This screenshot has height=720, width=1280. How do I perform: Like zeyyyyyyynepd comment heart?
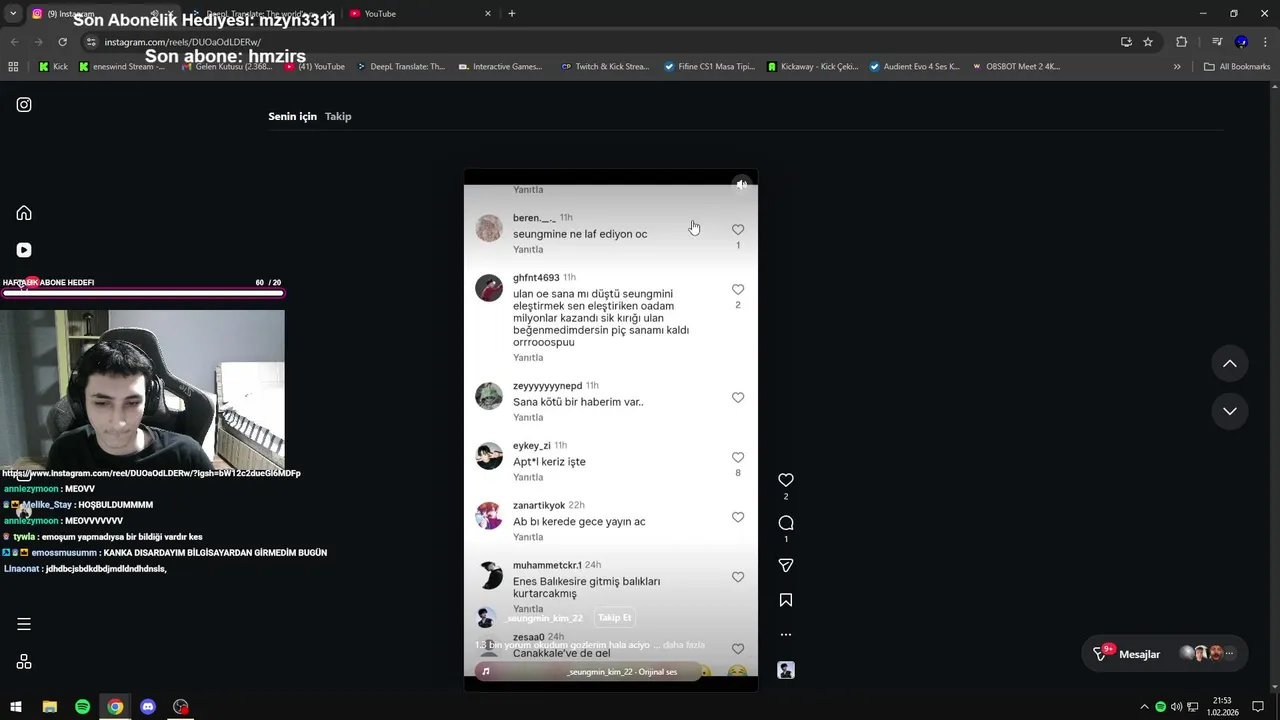click(x=738, y=398)
